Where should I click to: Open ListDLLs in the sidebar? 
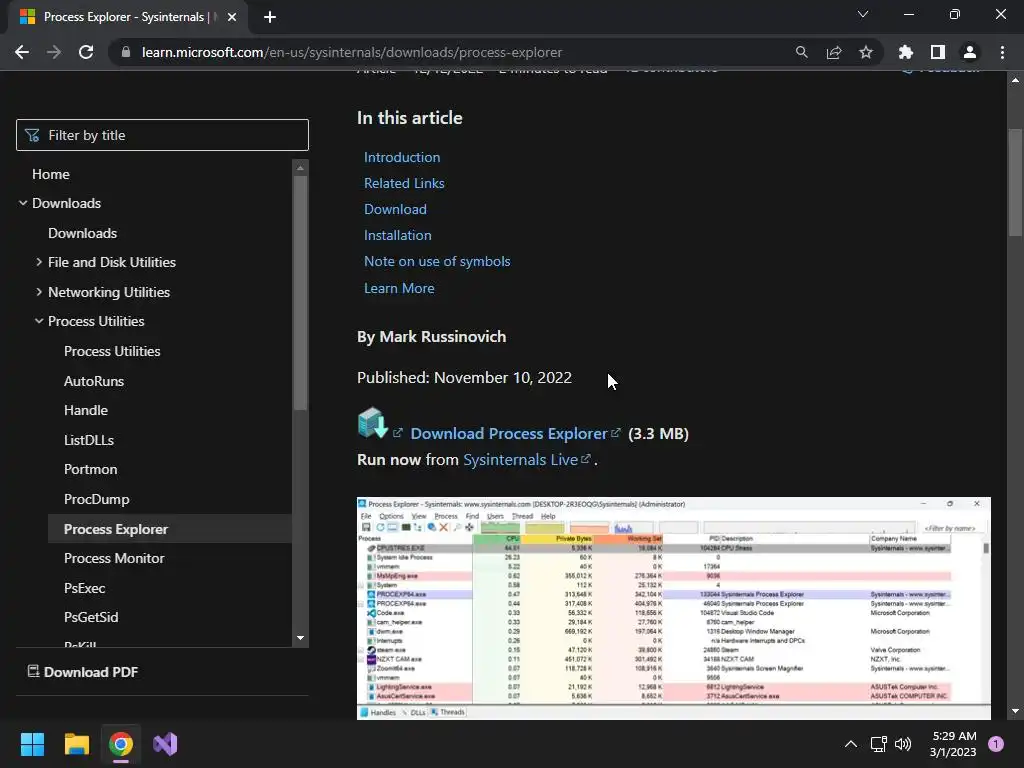coord(89,440)
